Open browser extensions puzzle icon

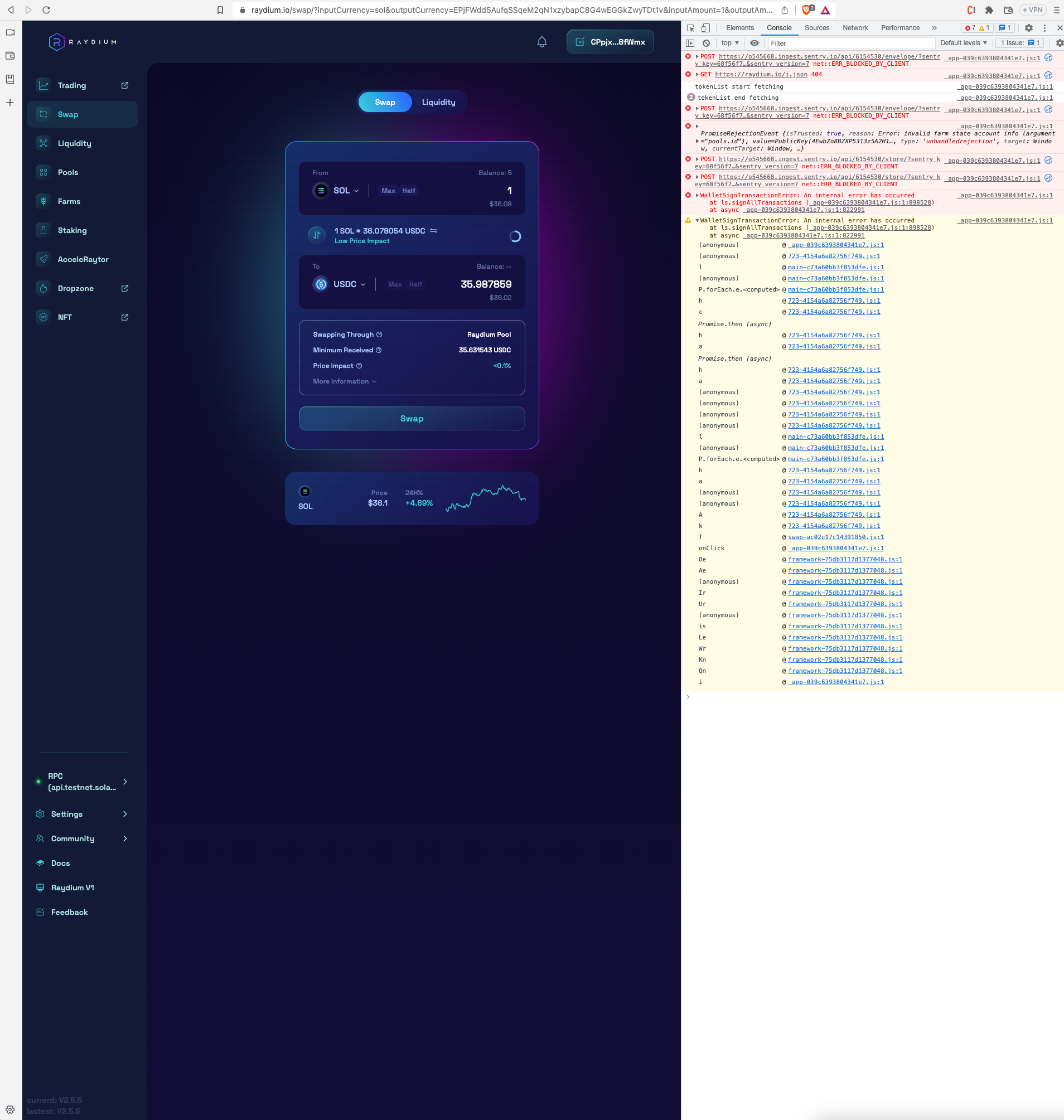989,9
